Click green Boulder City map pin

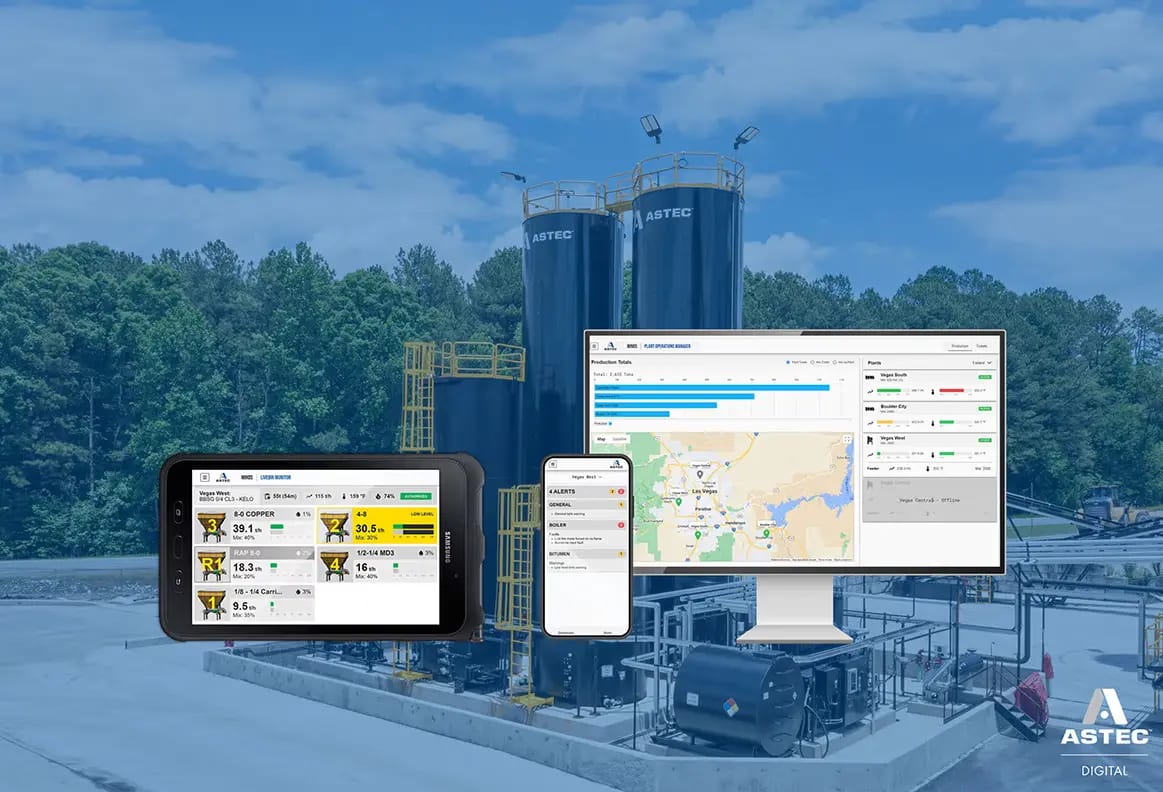click(766, 533)
